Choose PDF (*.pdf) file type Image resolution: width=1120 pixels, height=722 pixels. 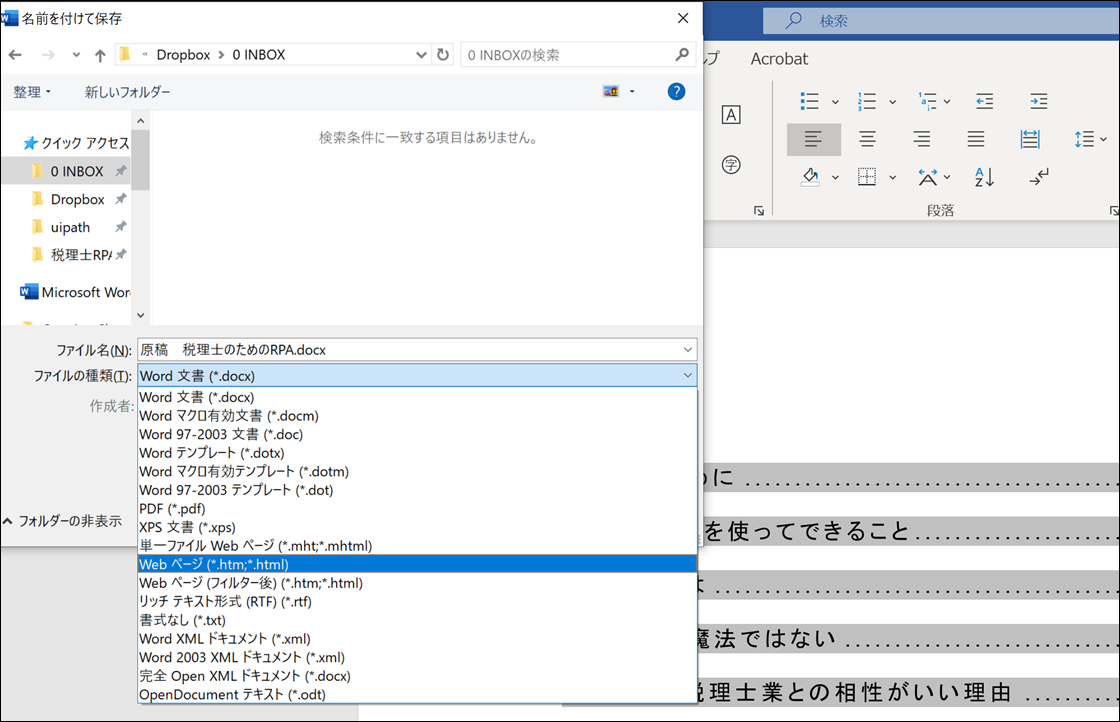pyautogui.click(x=417, y=508)
